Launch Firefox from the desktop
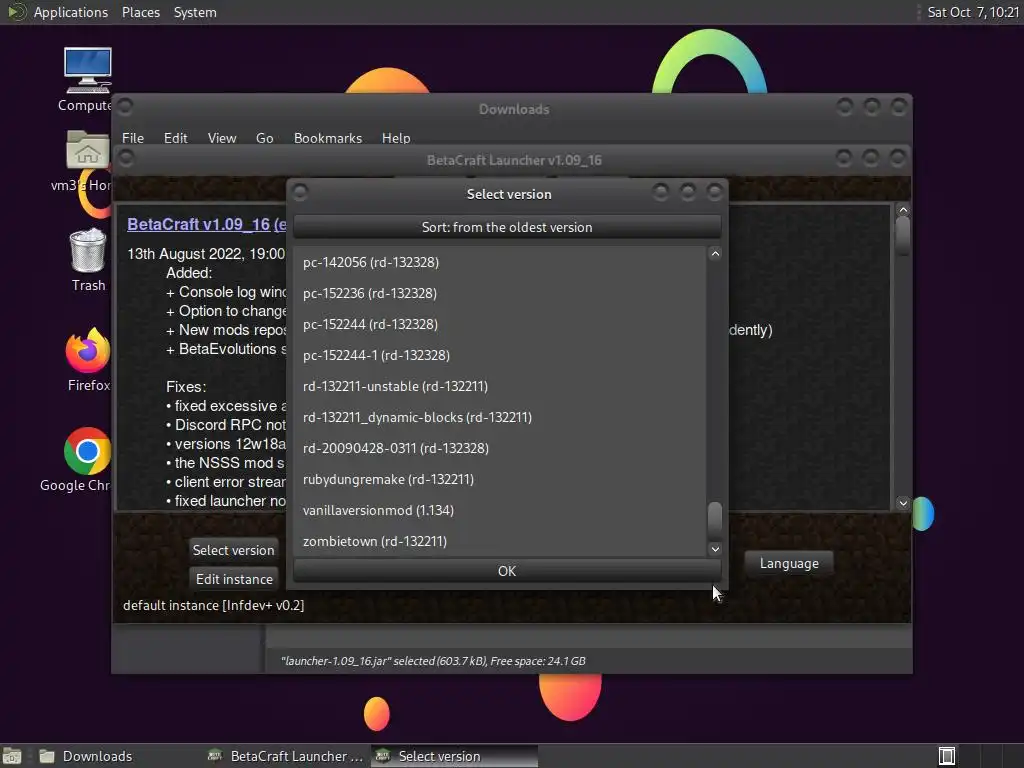This screenshot has height=768, width=1024. [88, 359]
